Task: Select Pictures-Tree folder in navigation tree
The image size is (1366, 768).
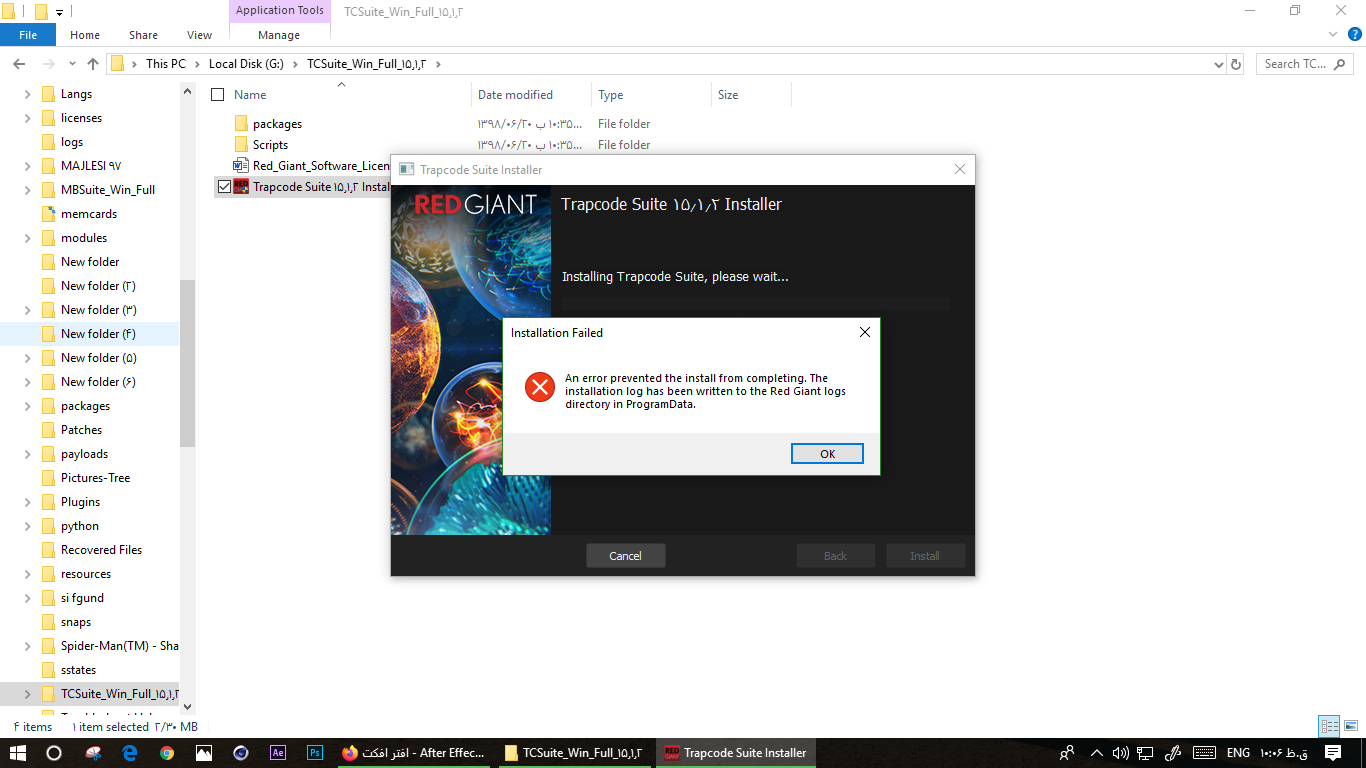Action: click(95, 478)
